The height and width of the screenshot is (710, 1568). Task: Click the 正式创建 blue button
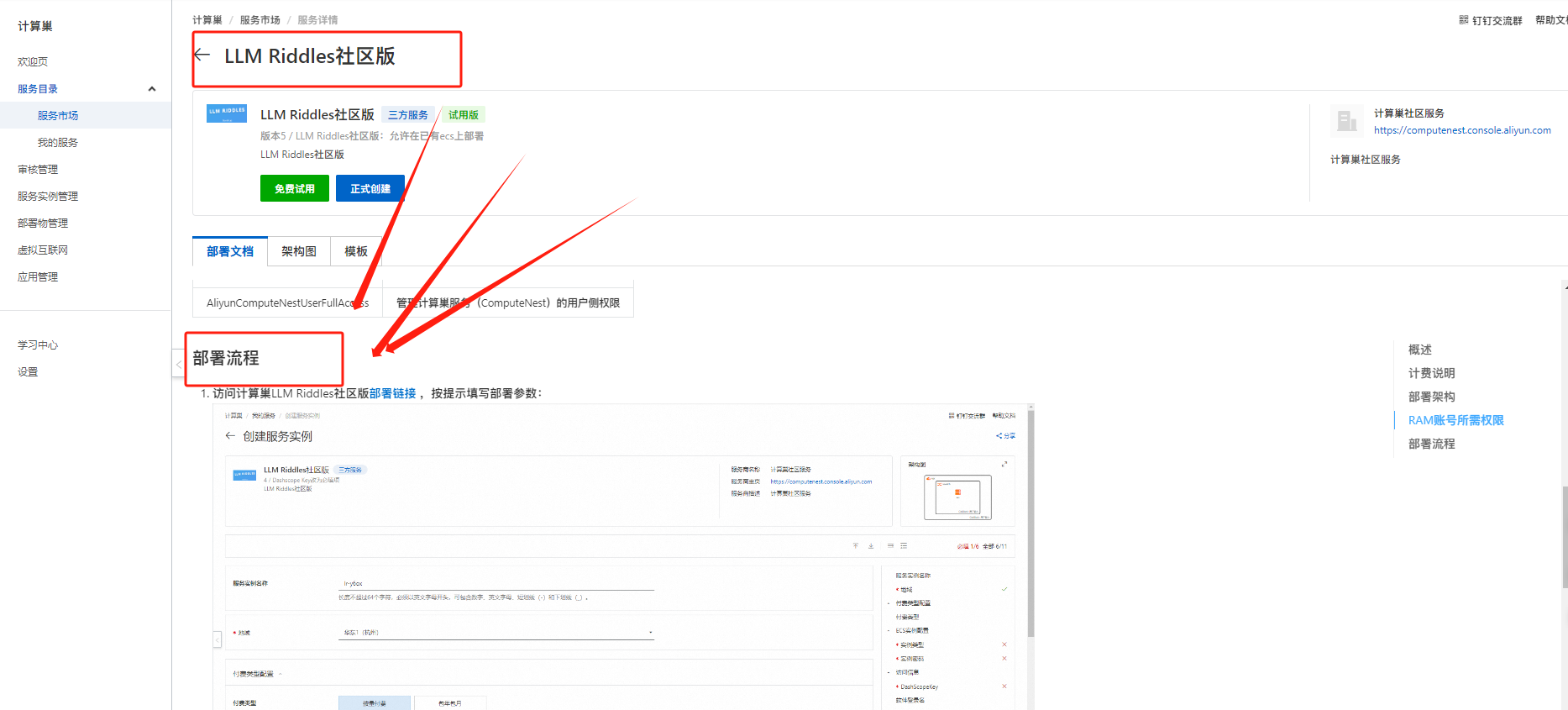point(370,188)
